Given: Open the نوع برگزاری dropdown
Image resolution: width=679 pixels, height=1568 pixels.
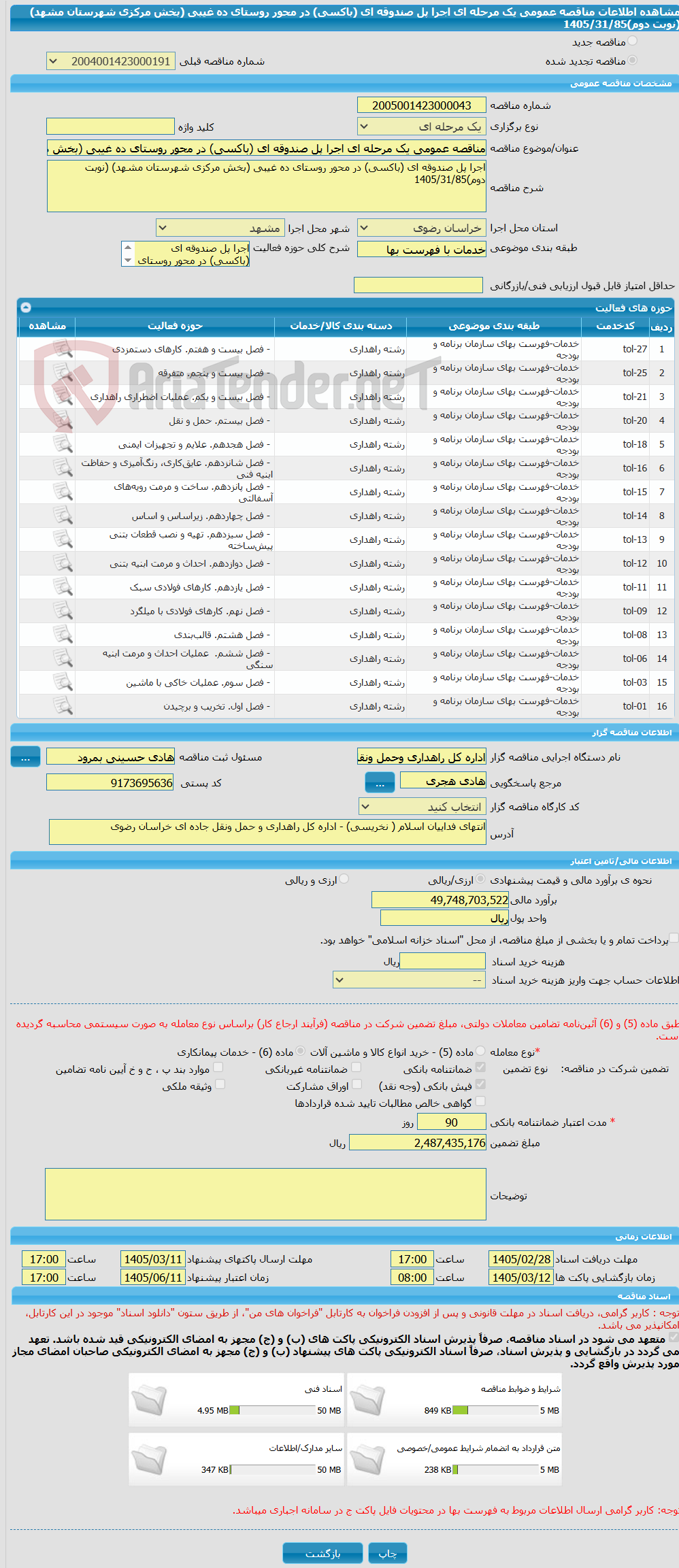Looking at the screenshot, I should tap(422, 127).
